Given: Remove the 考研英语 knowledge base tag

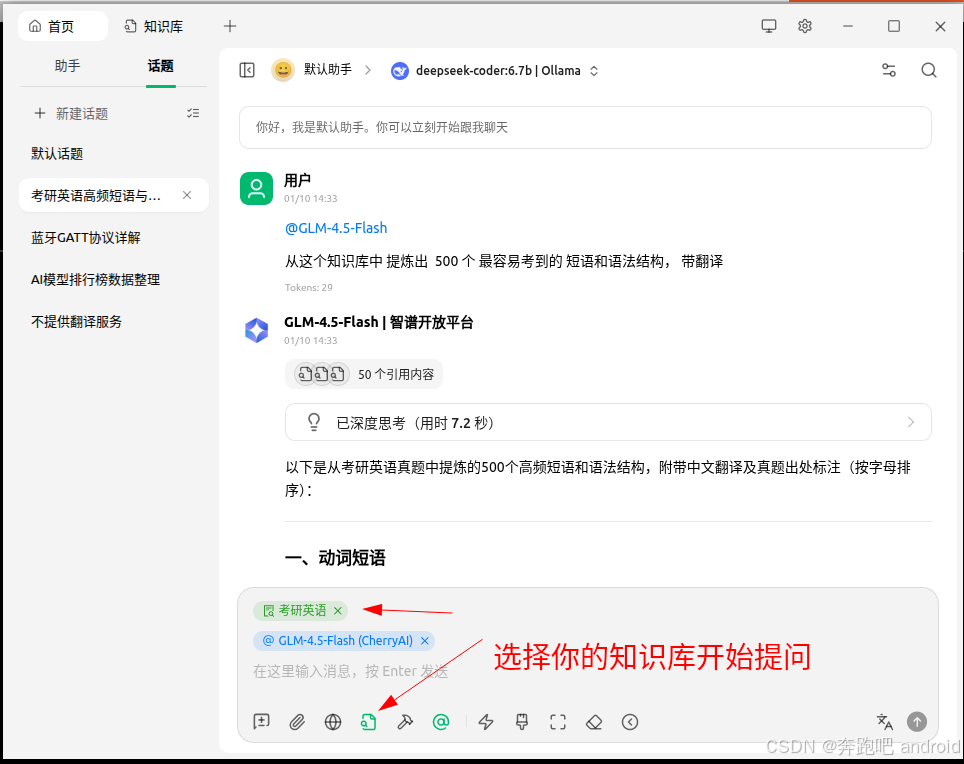Looking at the screenshot, I should 338,610.
